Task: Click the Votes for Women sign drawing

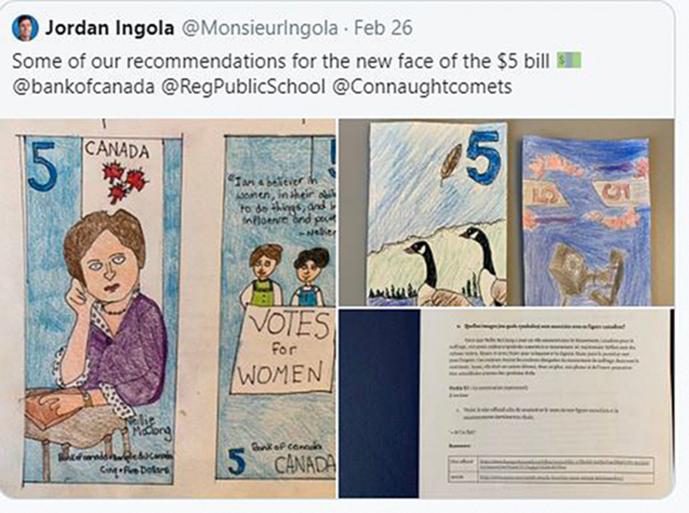Action: [282, 349]
